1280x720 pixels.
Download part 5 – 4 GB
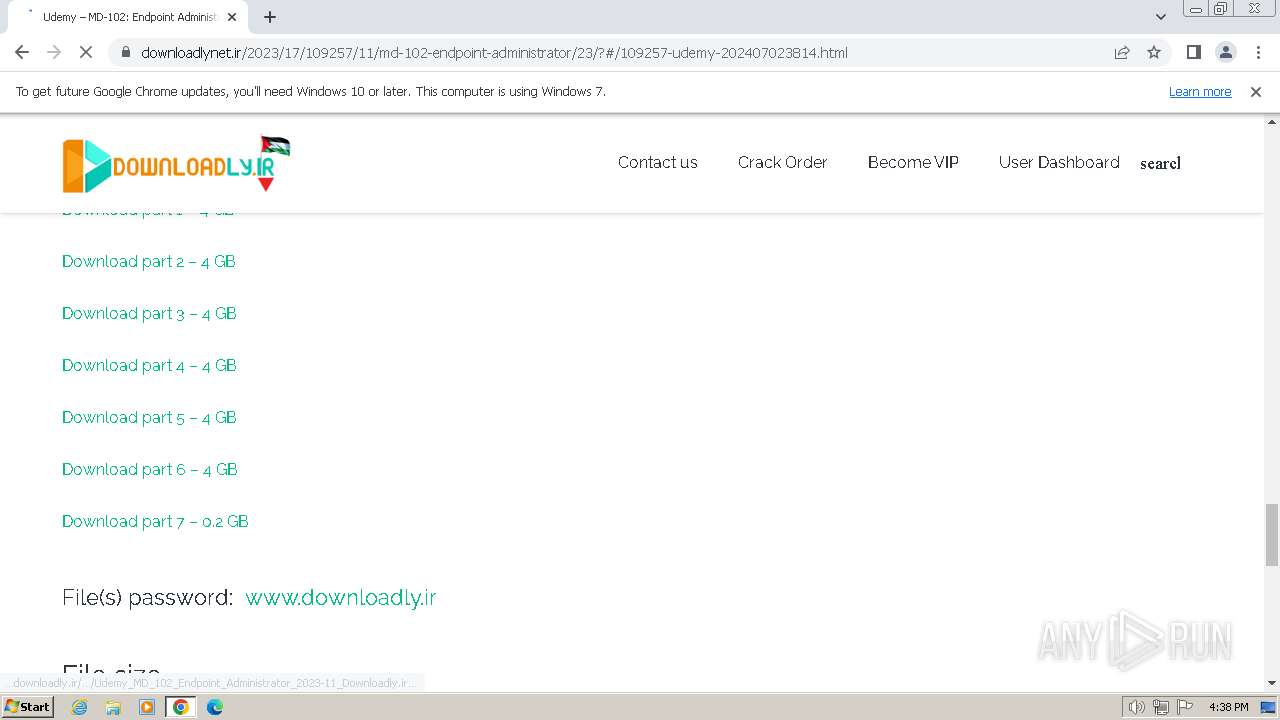pos(149,417)
